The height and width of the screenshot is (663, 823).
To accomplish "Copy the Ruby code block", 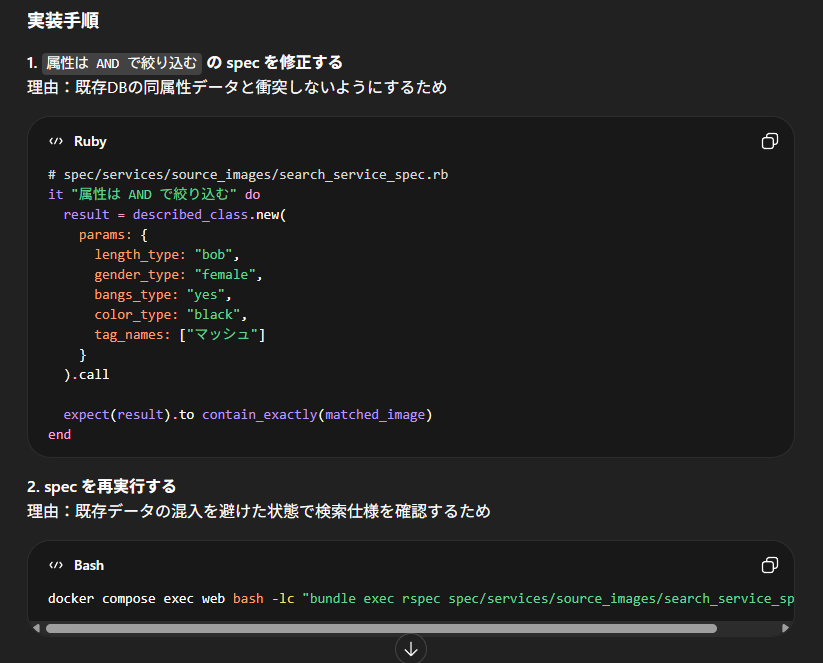I will click(x=769, y=141).
